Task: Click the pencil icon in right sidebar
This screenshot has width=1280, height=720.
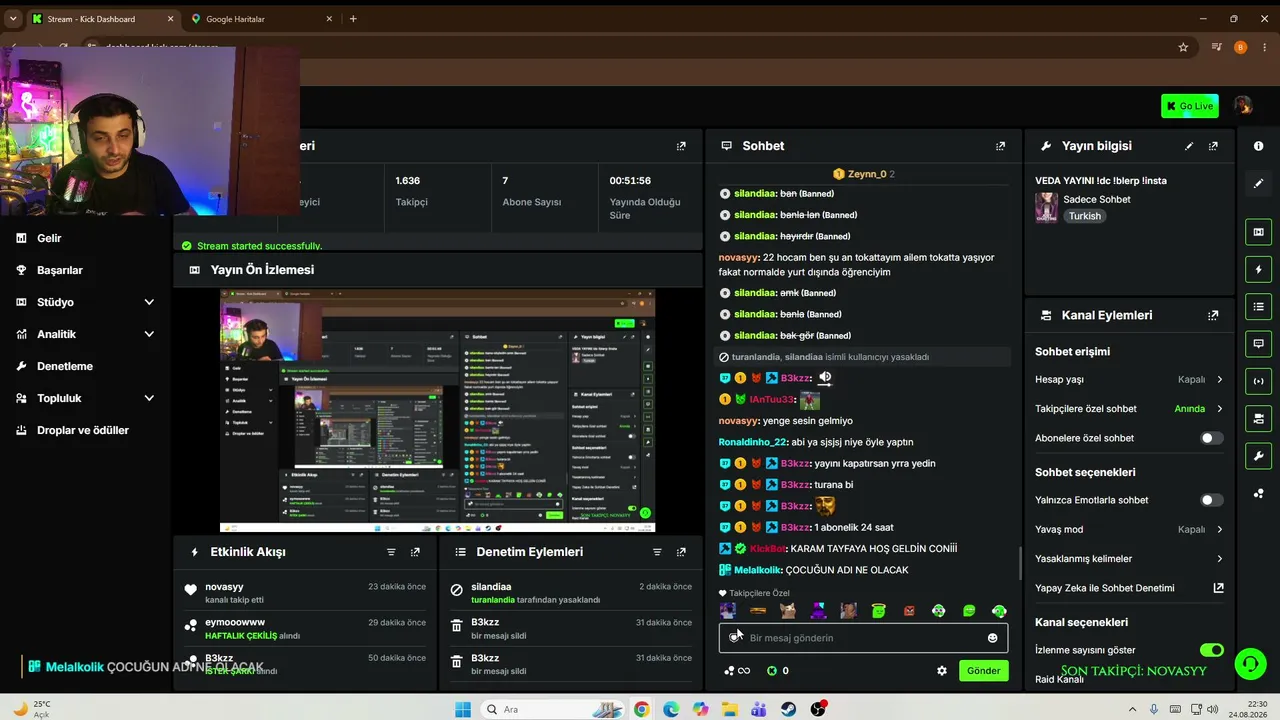Action: pyautogui.click(x=1259, y=184)
